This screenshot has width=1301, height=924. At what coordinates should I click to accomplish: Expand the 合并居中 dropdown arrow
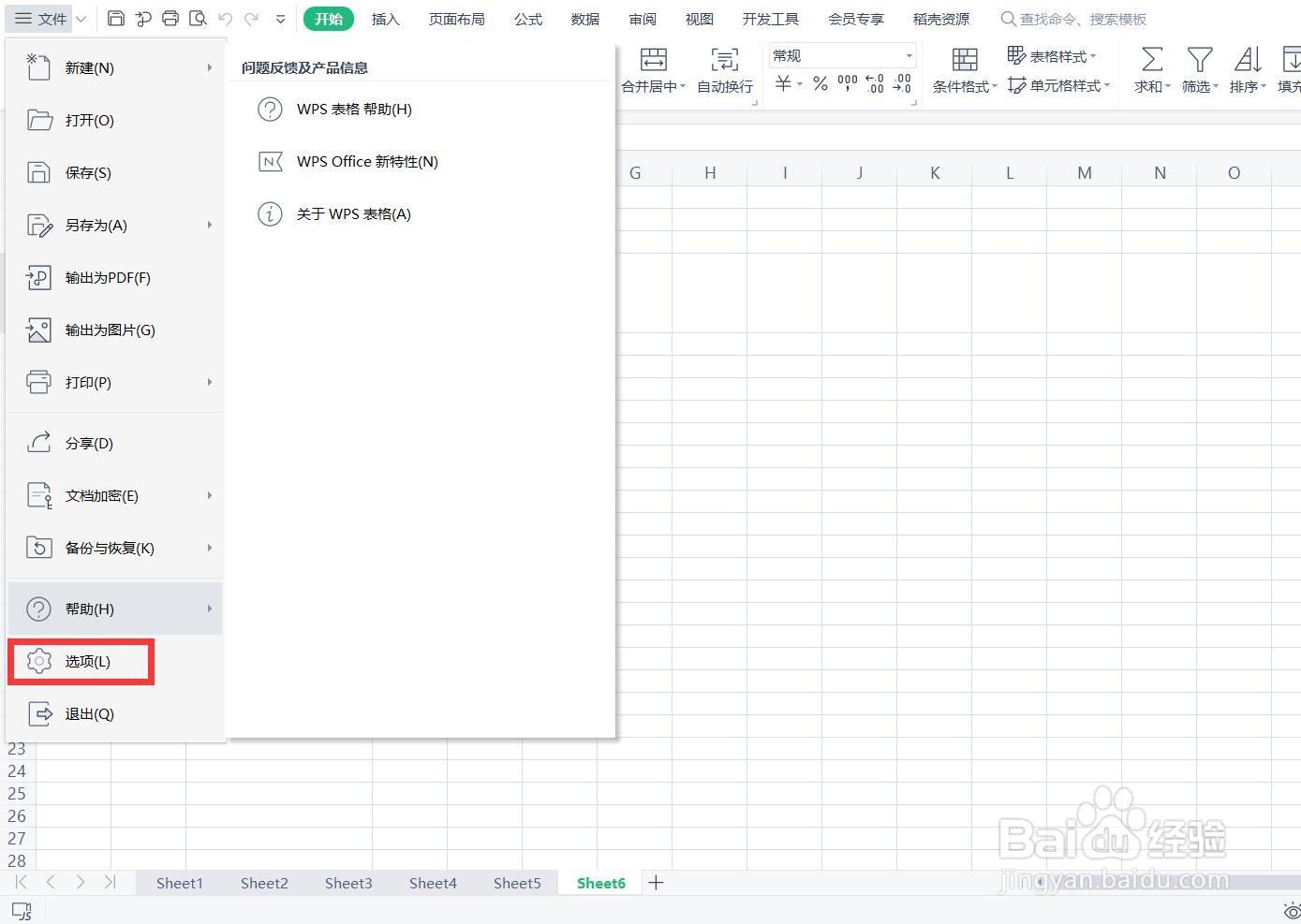[683, 87]
